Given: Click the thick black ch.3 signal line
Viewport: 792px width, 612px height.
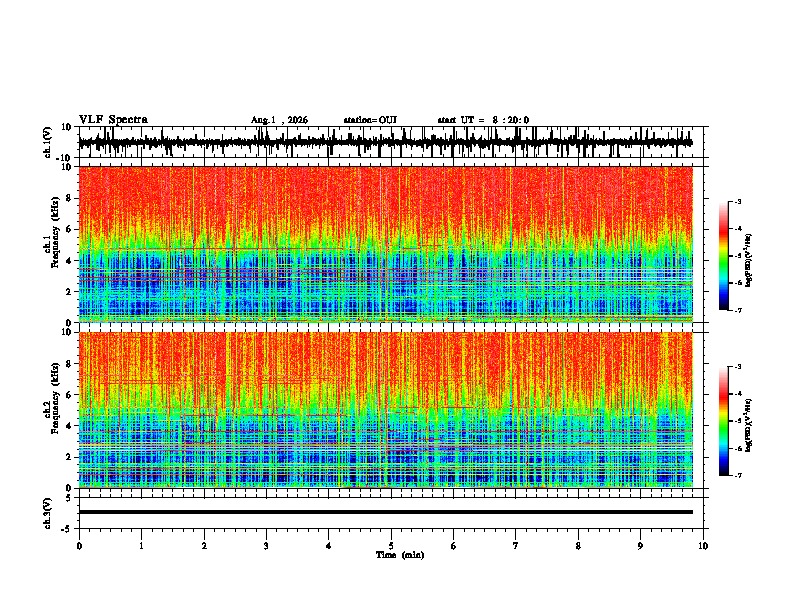Looking at the screenshot, I should click(385, 512).
